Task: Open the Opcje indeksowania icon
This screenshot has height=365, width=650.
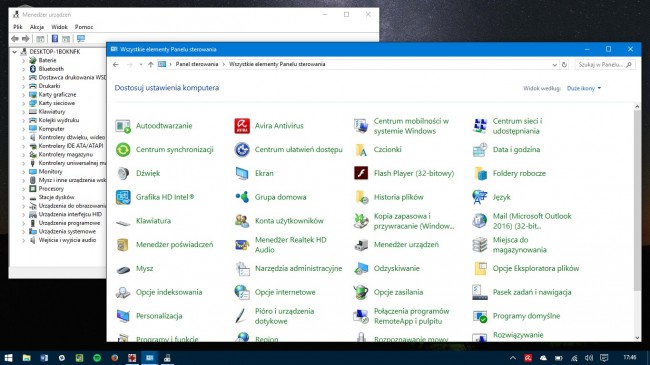Action: (x=123, y=292)
